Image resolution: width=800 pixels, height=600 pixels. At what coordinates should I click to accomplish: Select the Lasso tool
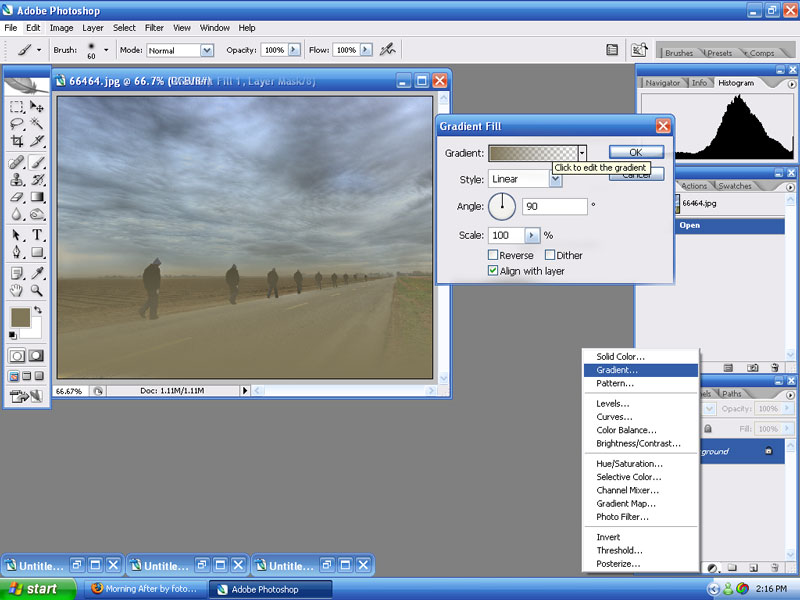coord(17,123)
